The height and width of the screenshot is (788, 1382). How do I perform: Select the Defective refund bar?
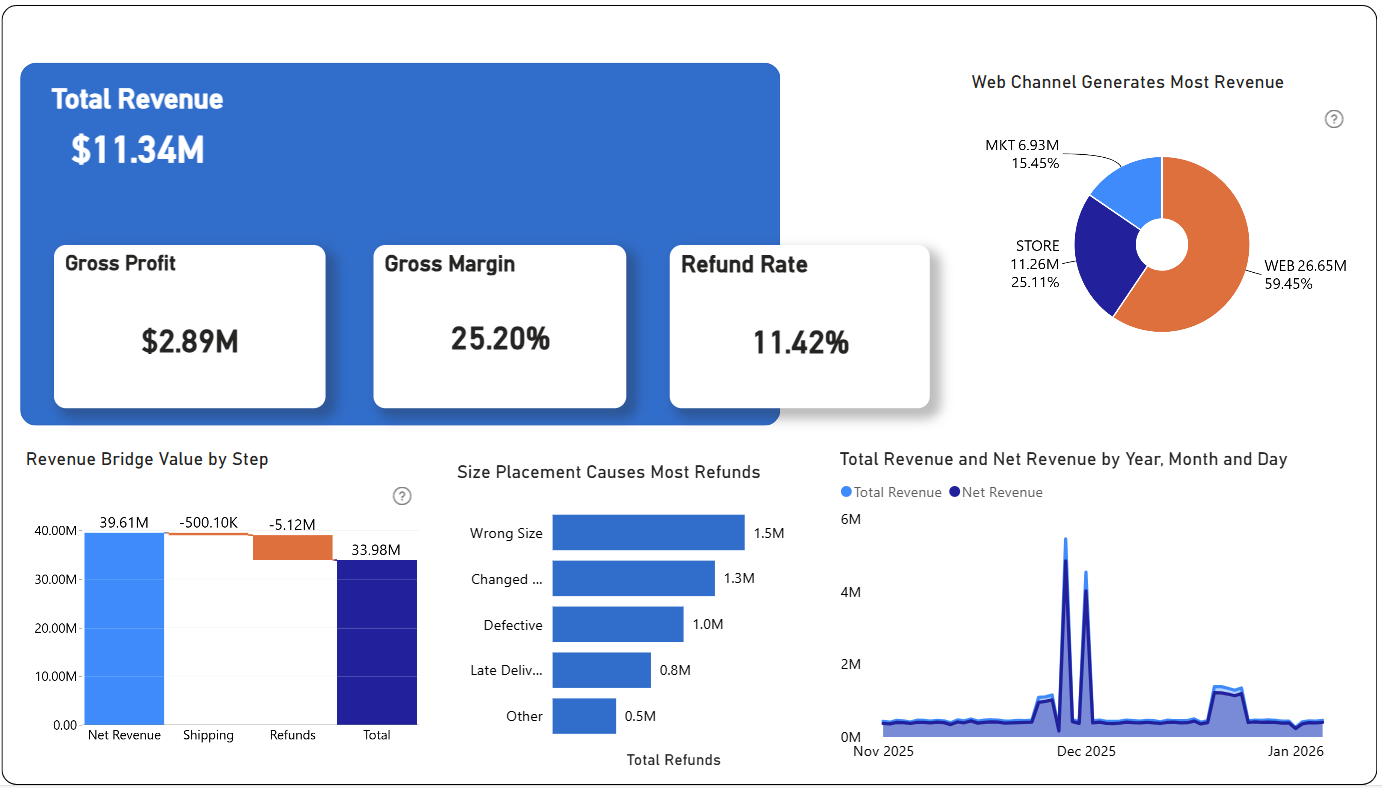coord(618,624)
